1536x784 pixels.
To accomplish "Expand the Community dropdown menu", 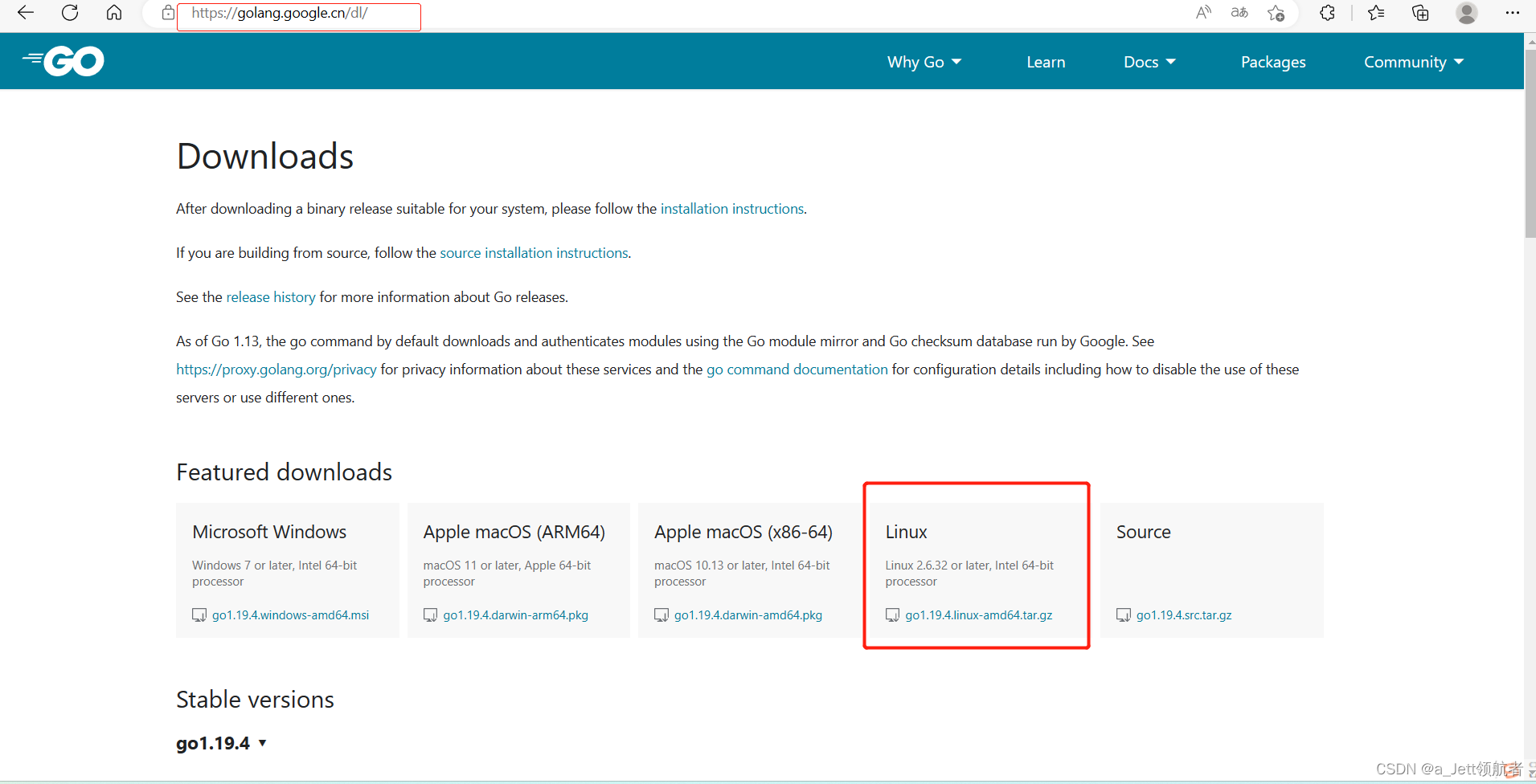I will 1414,62.
